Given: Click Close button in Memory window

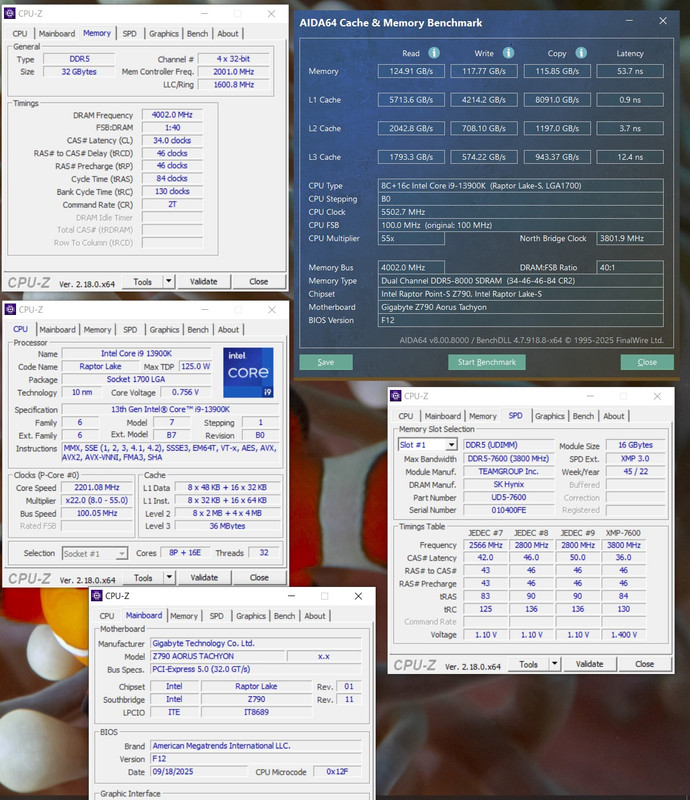Looking at the screenshot, I should point(259,281).
